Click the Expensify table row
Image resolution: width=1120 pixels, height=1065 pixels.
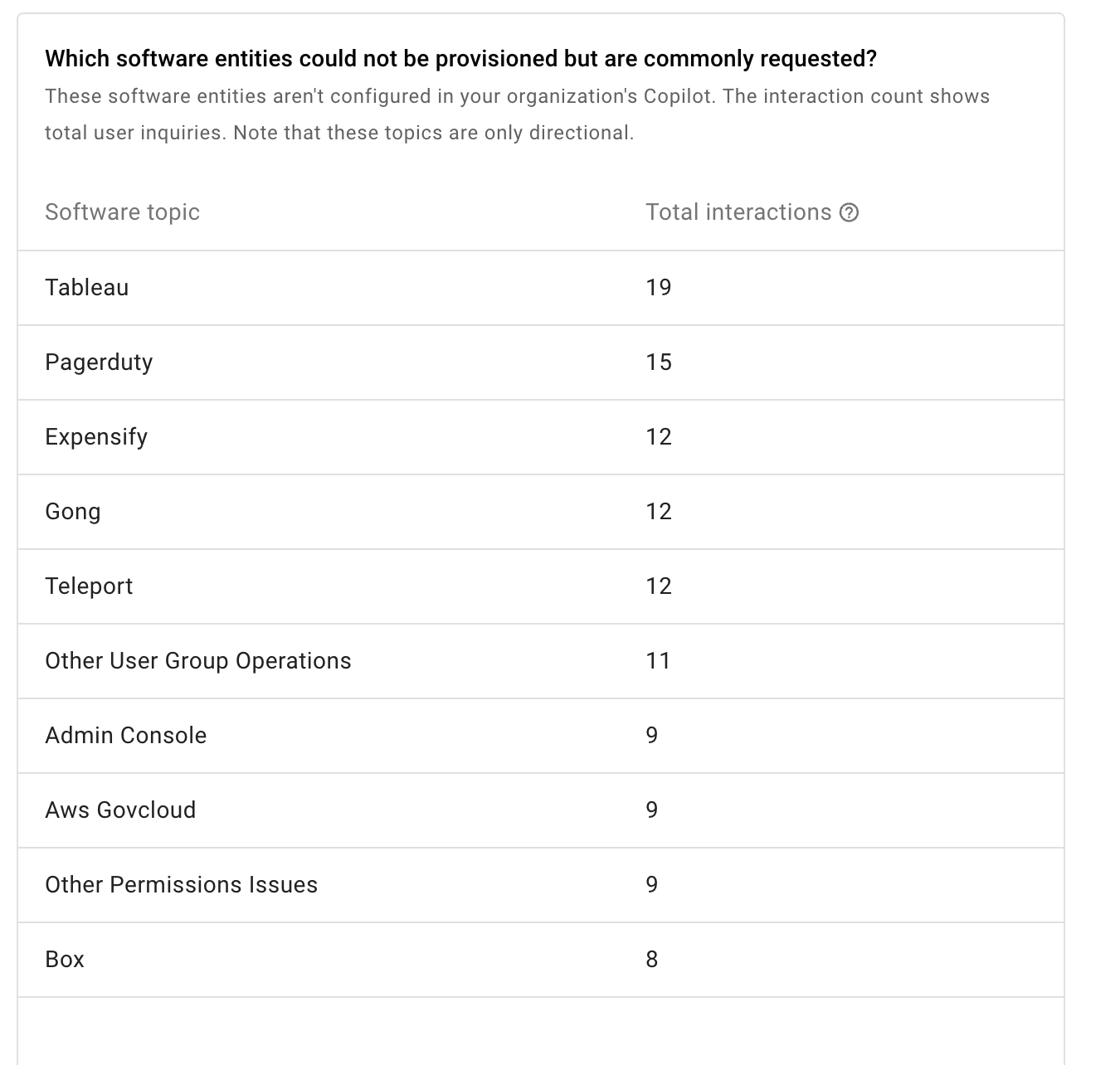[541, 437]
